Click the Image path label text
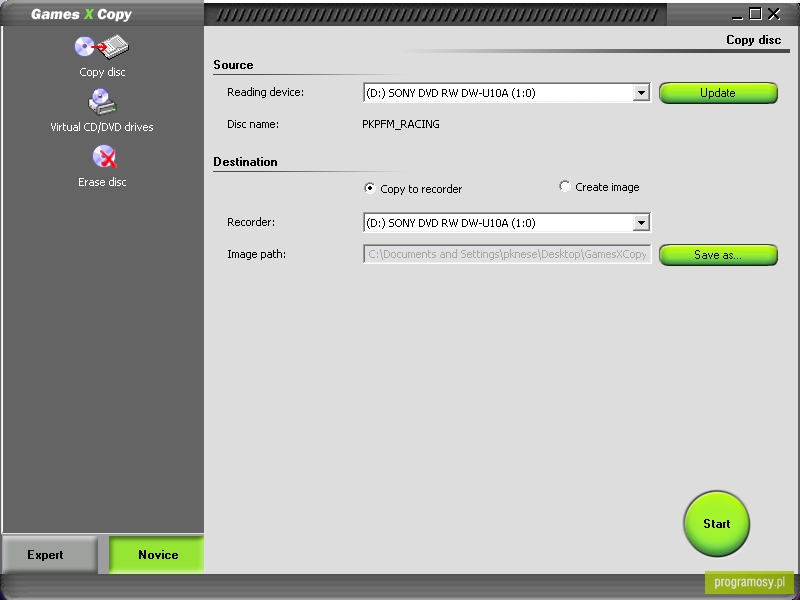The image size is (800, 600). pyautogui.click(x=257, y=254)
